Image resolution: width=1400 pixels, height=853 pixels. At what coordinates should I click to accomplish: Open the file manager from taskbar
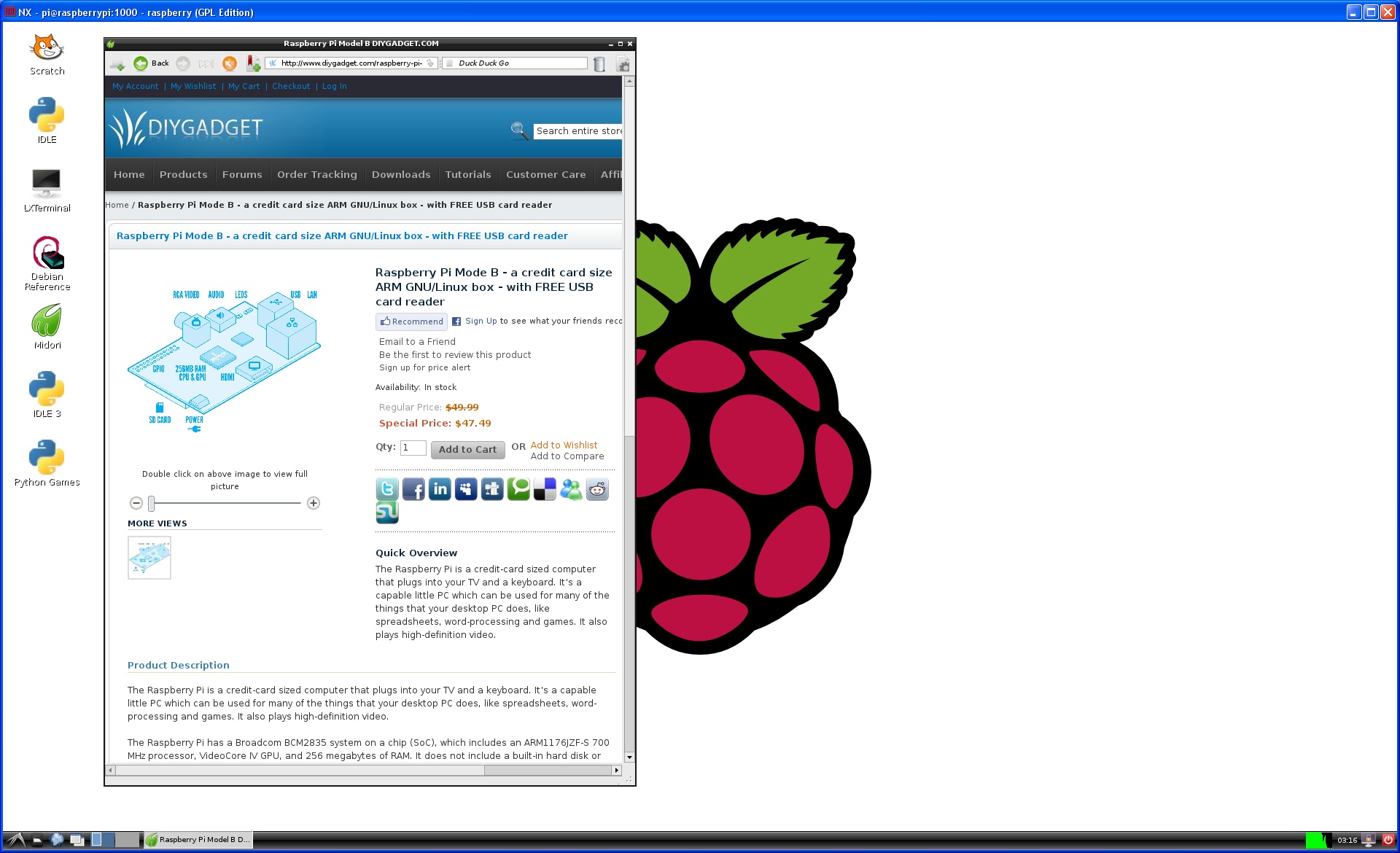tap(37, 840)
